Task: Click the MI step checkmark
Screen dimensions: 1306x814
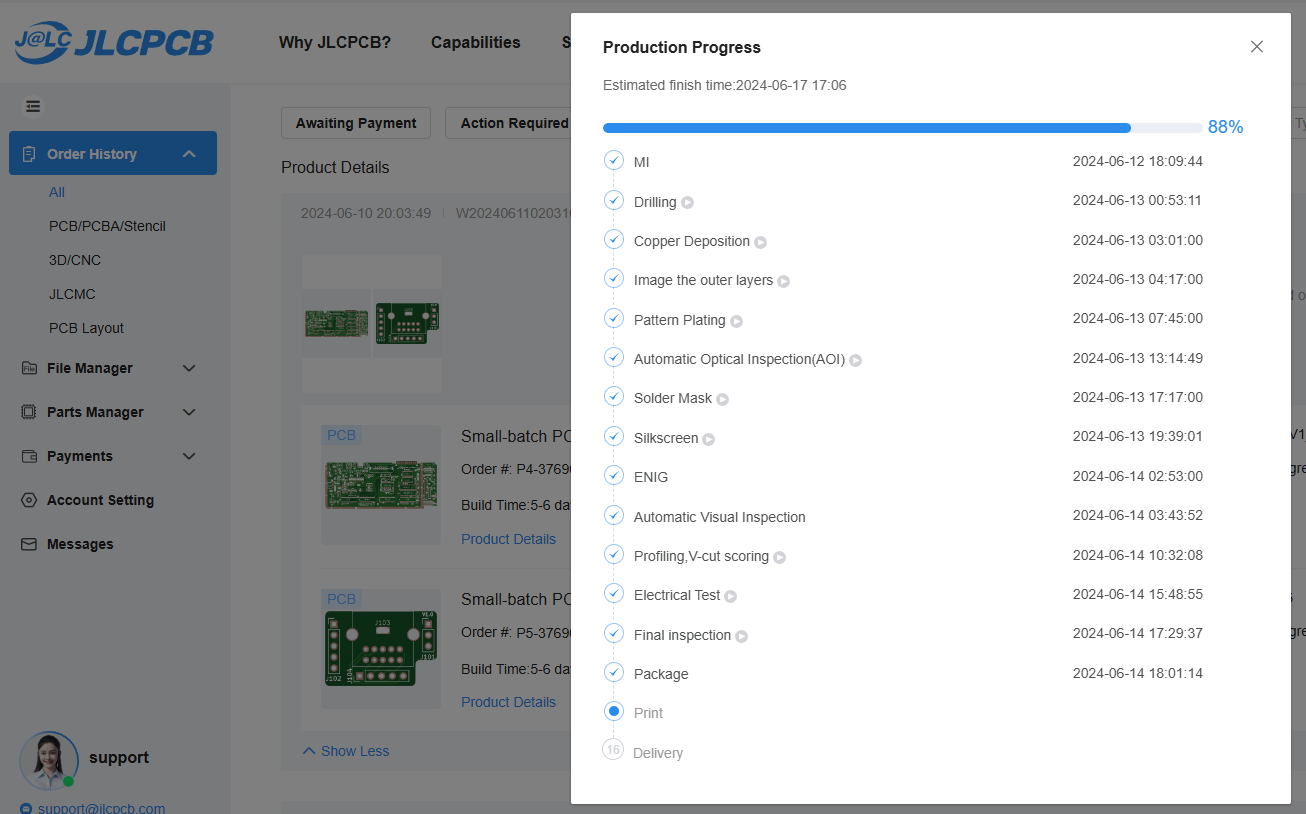Action: [x=614, y=161]
